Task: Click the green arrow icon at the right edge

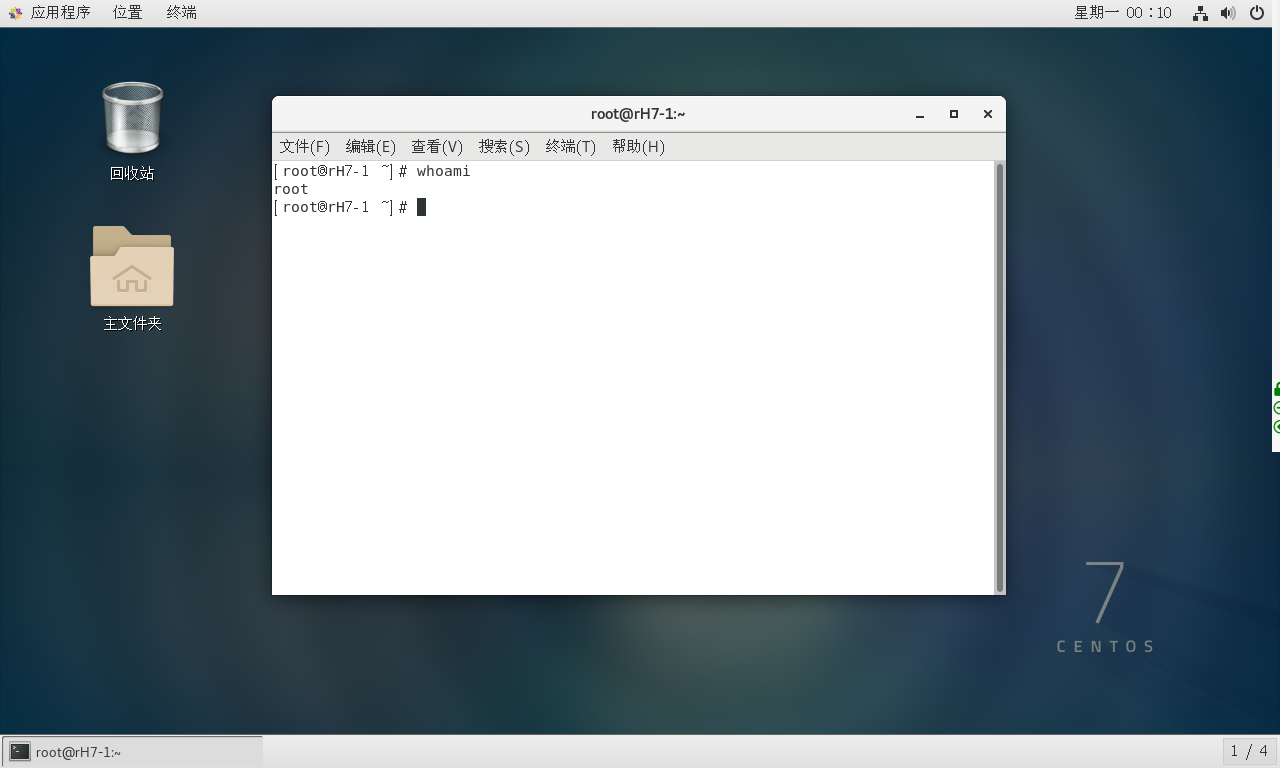Action: [1275, 426]
